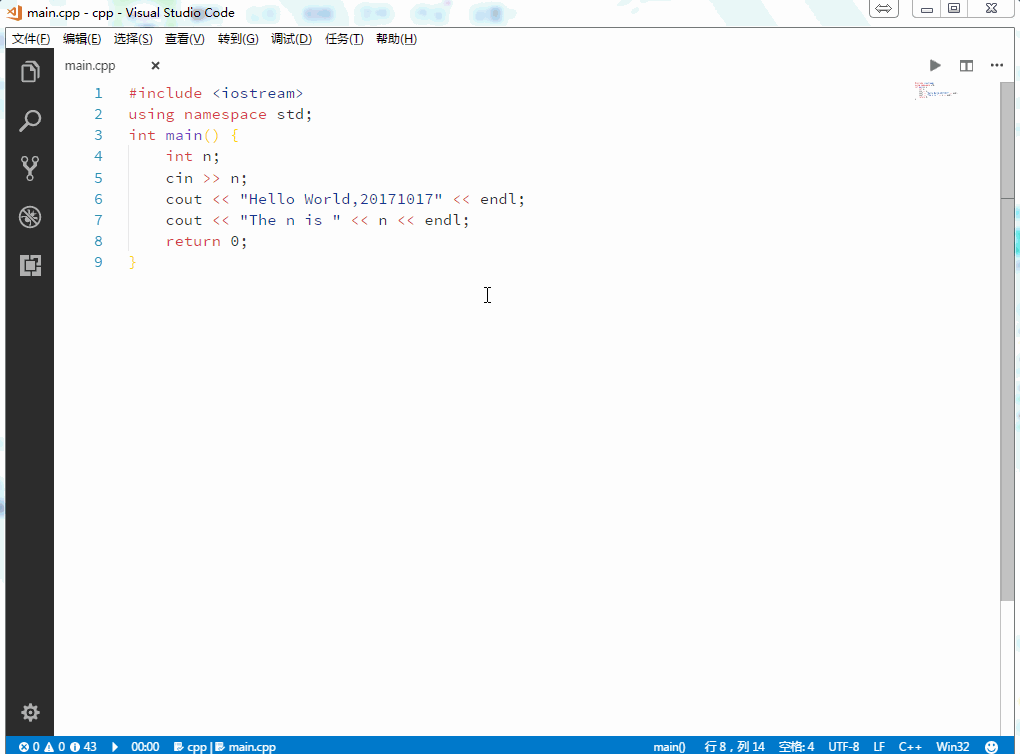Open Go to Line via 行 8, 列 14
This screenshot has height=754, width=1020.
[734, 747]
